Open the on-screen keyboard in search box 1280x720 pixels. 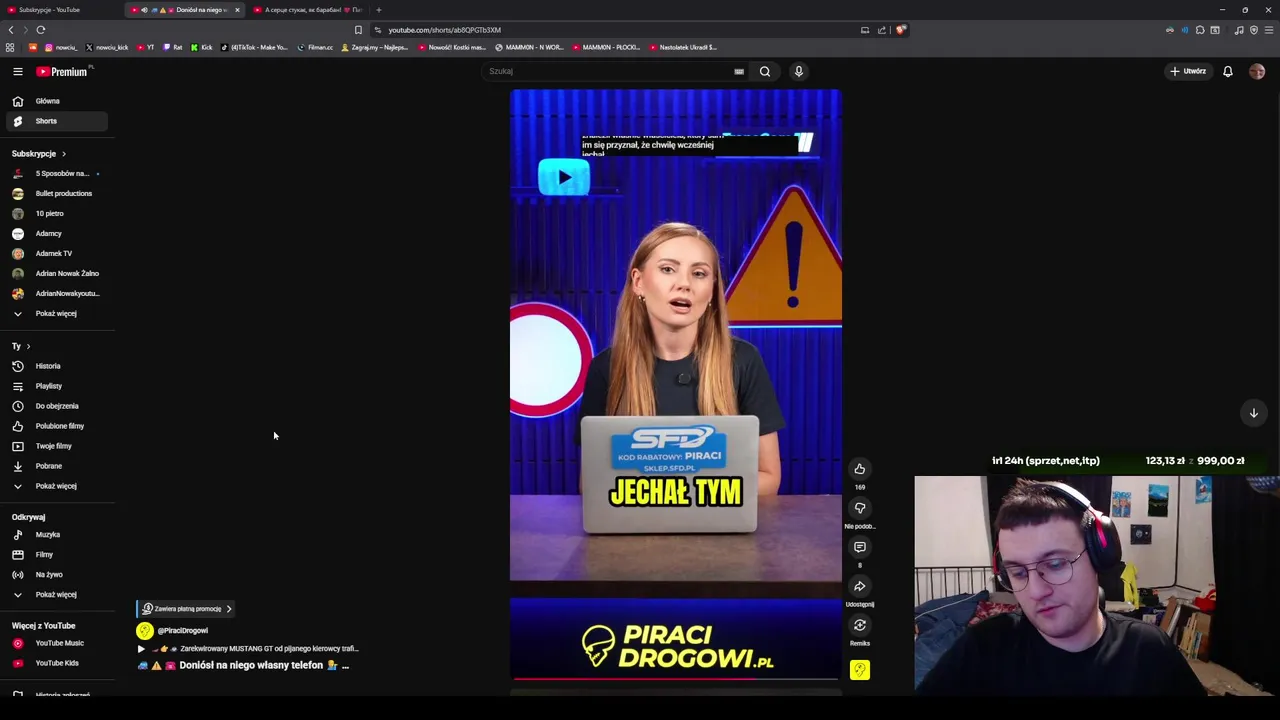739,71
